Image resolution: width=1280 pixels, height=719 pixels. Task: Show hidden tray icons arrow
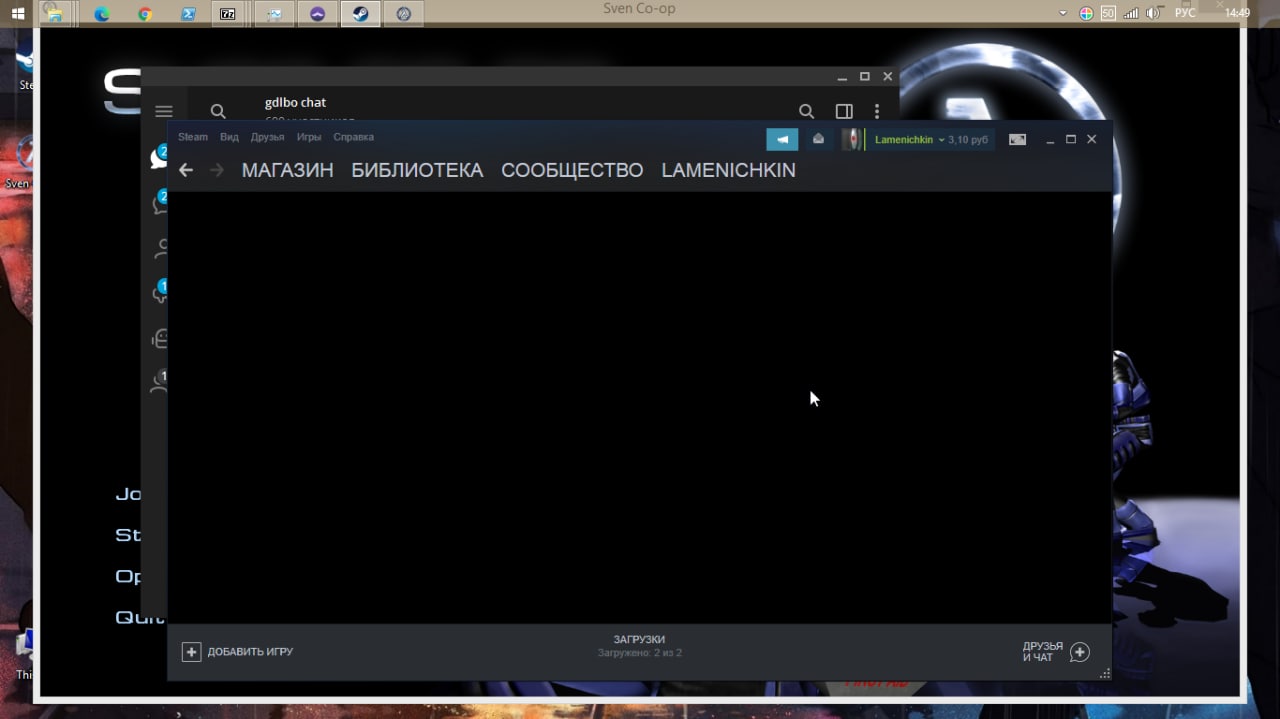(1063, 14)
